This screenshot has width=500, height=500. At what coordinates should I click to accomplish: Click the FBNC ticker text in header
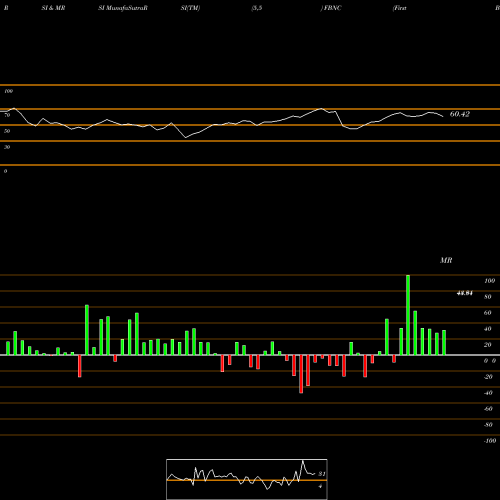point(332,8)
